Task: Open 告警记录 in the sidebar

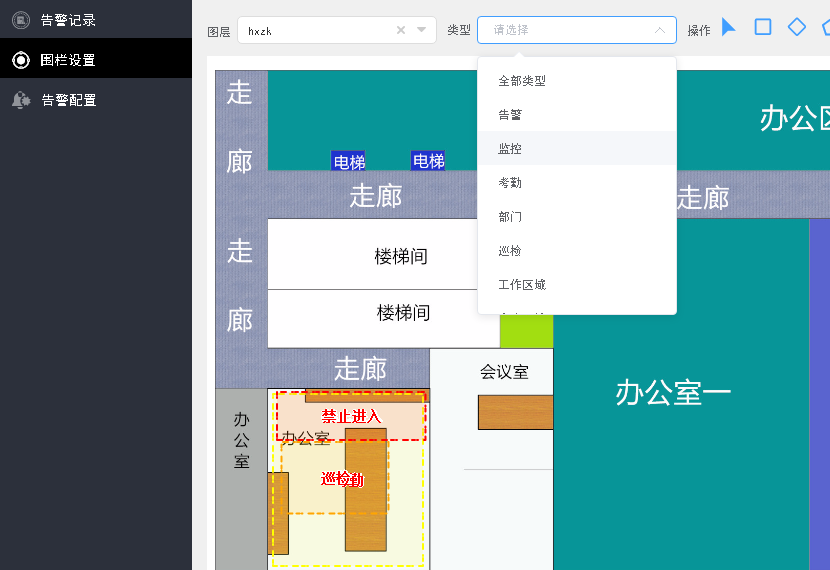Action: (95, 20)
